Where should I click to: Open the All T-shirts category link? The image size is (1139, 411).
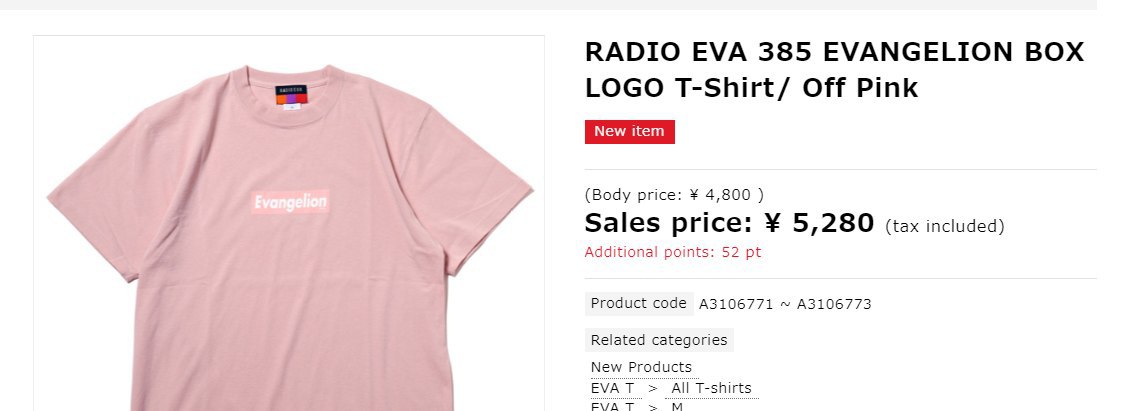point(711,388)
